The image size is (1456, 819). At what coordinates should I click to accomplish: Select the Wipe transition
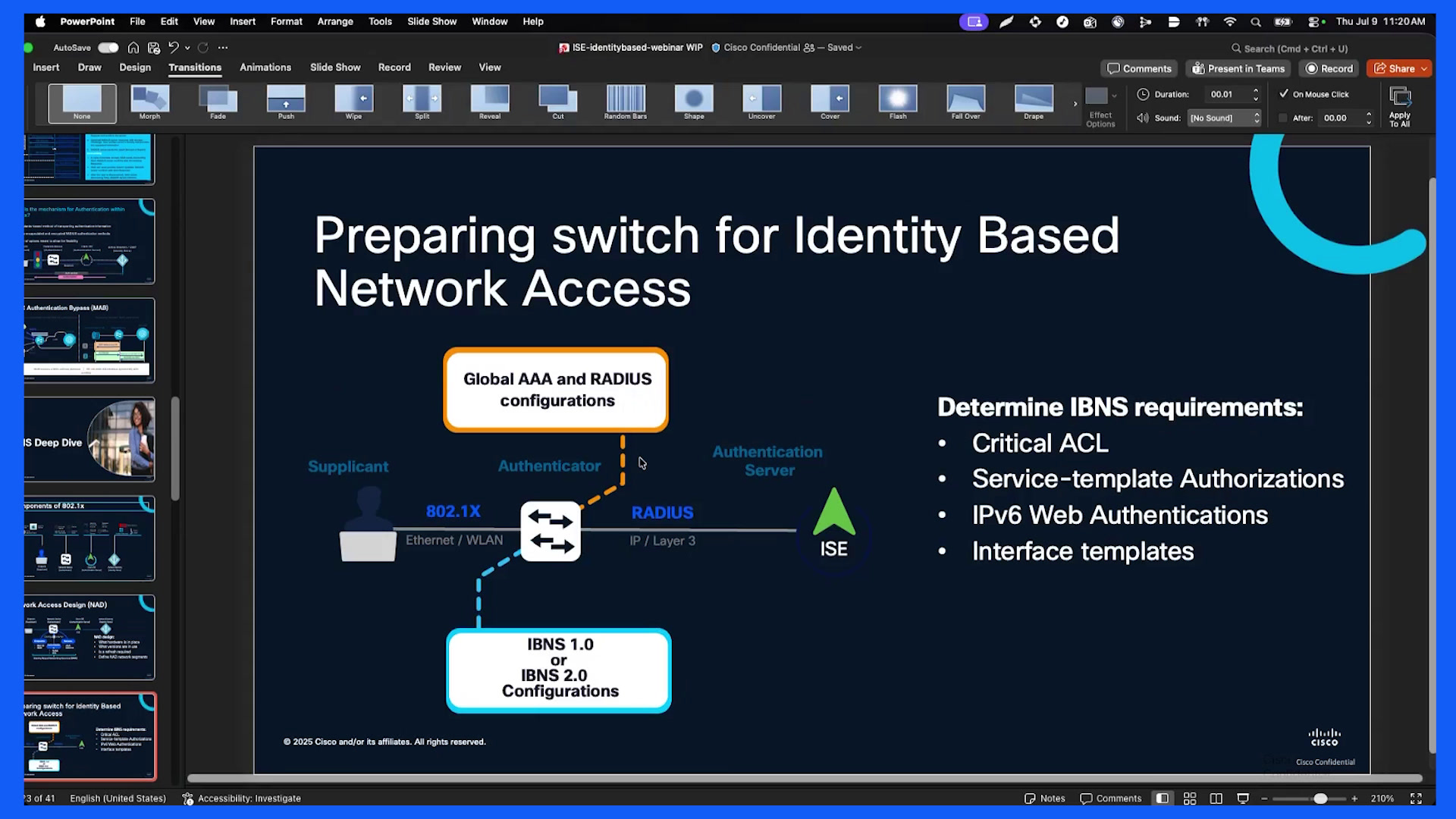pos(353,102)
